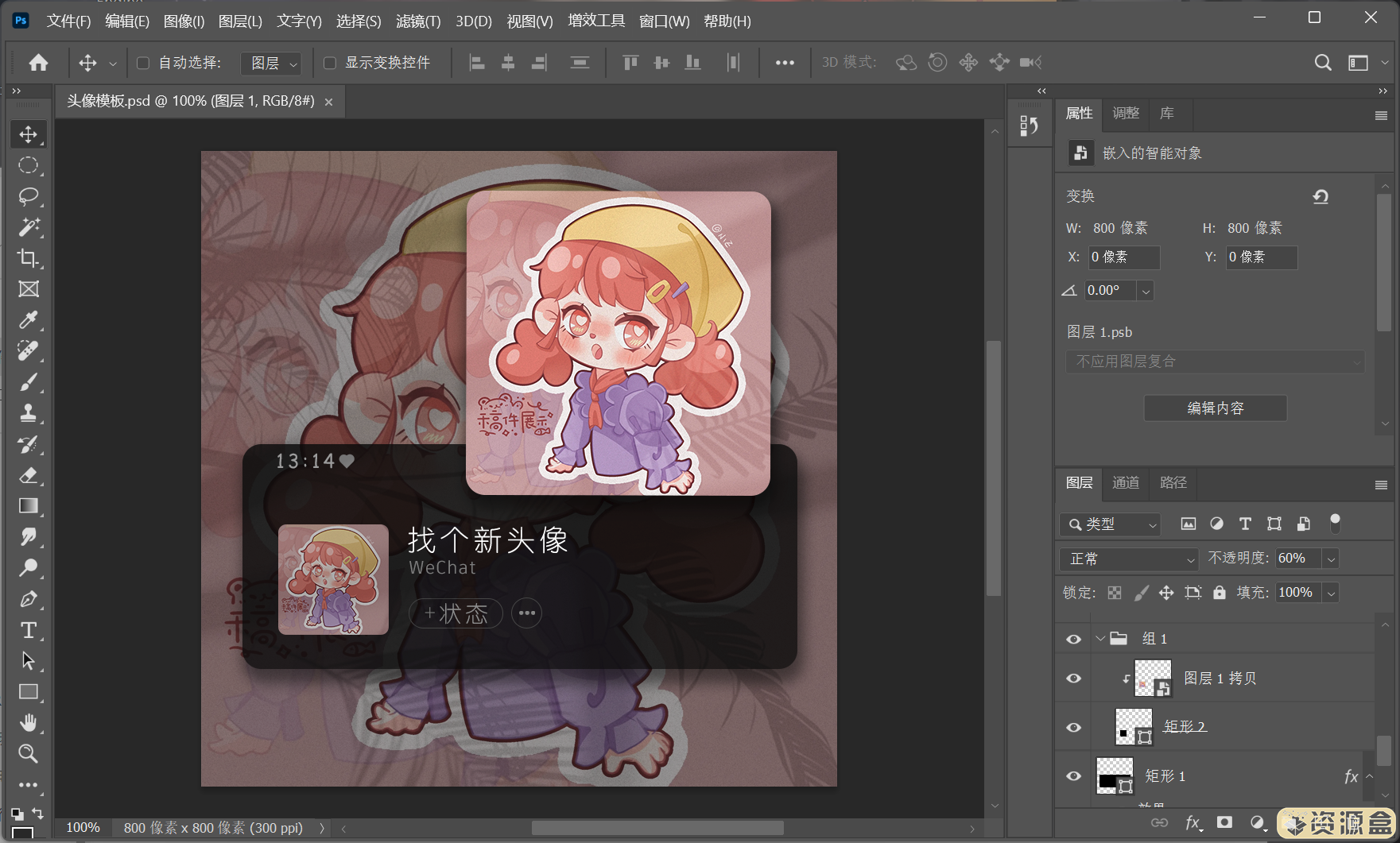Select the Magic Wand tool
Viewport: 1400px width, 843px height.
tap(29, 227)
